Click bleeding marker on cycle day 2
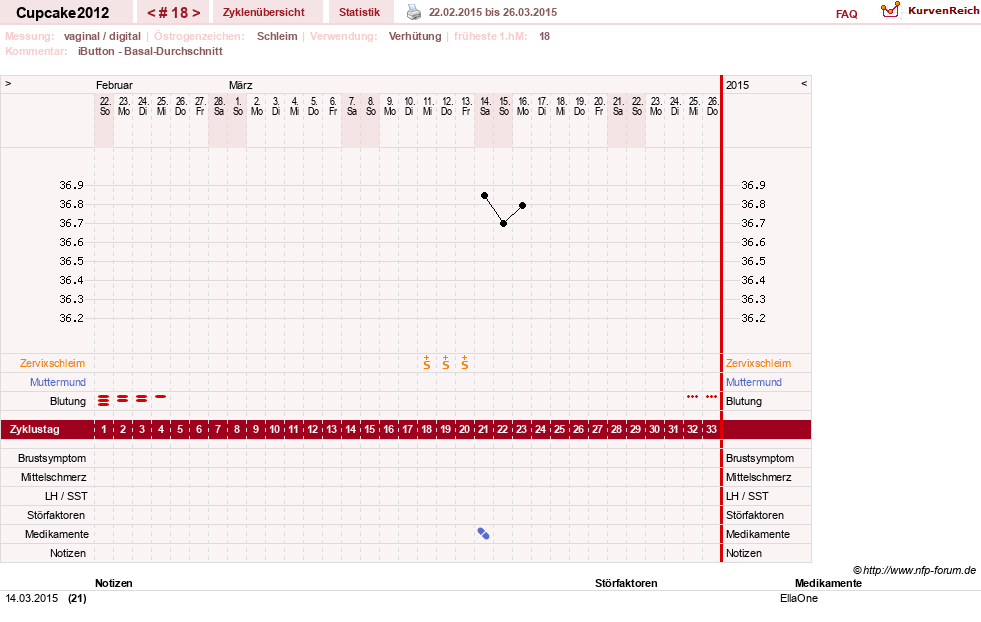Screen dimensions: 981x622 tap(123, 399)
